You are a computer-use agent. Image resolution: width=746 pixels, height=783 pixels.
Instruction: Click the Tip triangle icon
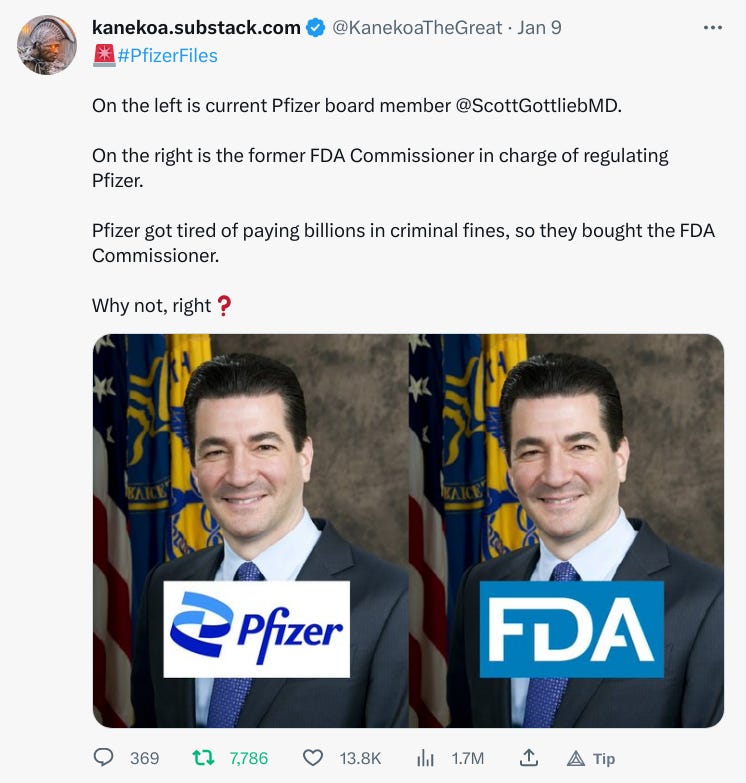[x=576, y=759]
